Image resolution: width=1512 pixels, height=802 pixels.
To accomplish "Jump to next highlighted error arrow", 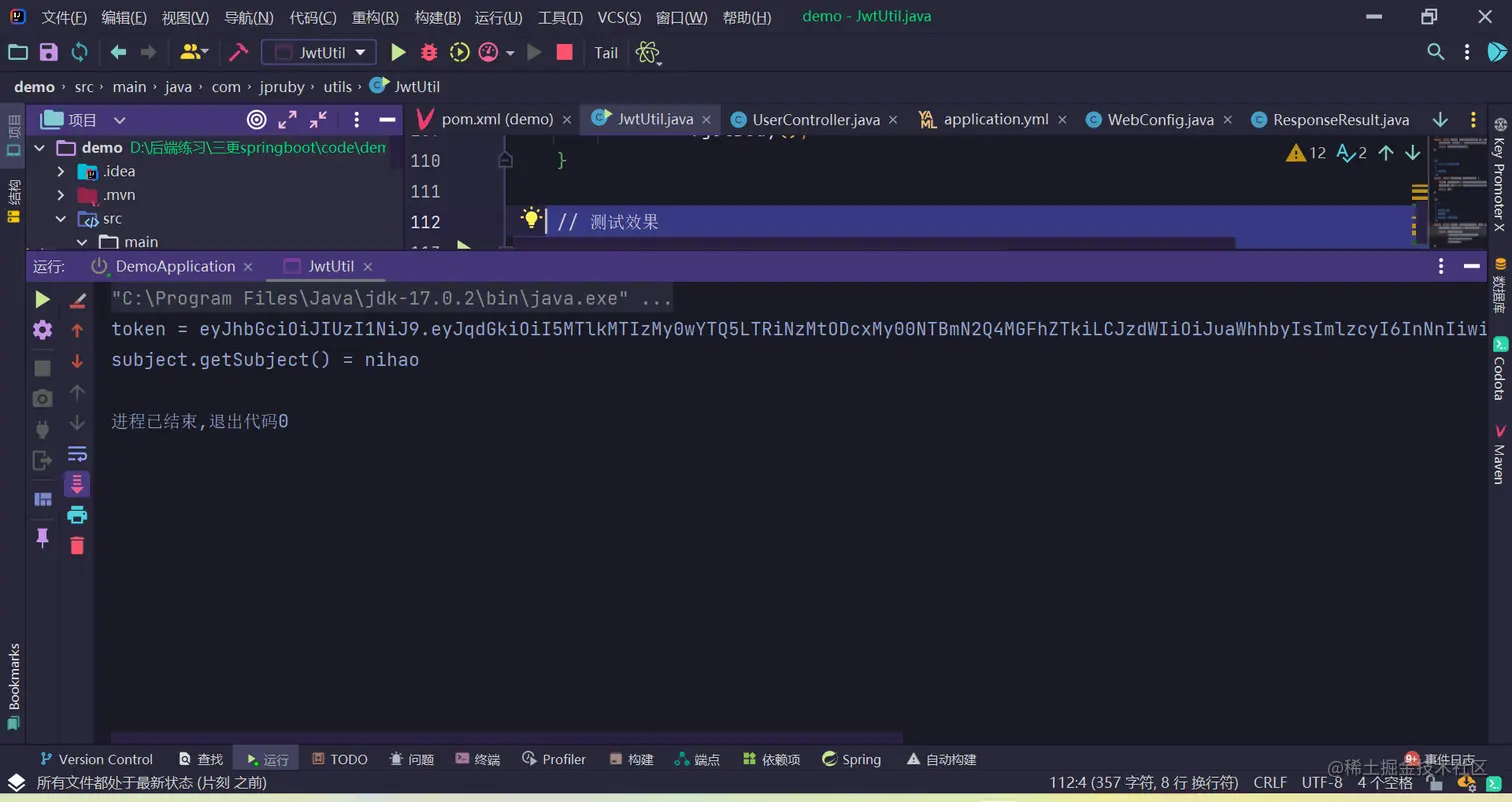I will pyautogui.click(x=1413, y=153).
